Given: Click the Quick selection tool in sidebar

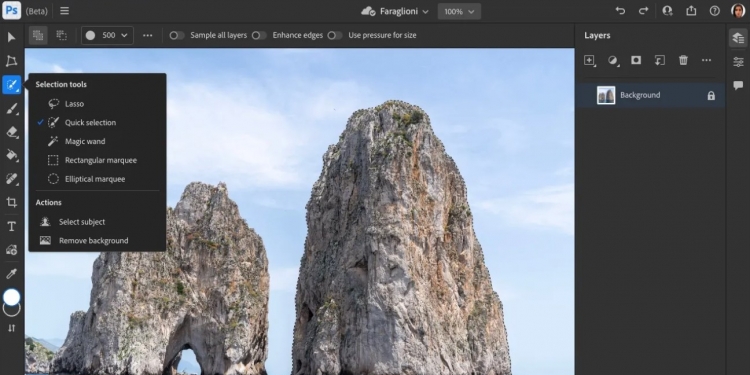Looking at the screenshot, I should pyautogui.click(x=11, y=85).
